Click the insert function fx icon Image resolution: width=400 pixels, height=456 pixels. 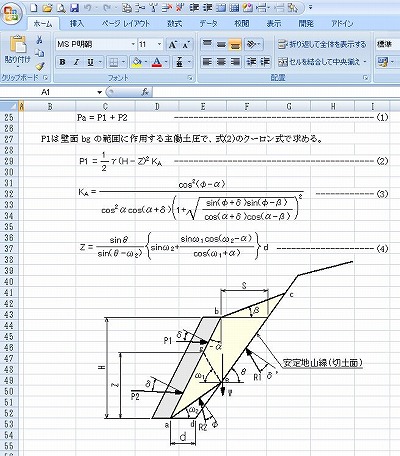click(x=145, y=92)
